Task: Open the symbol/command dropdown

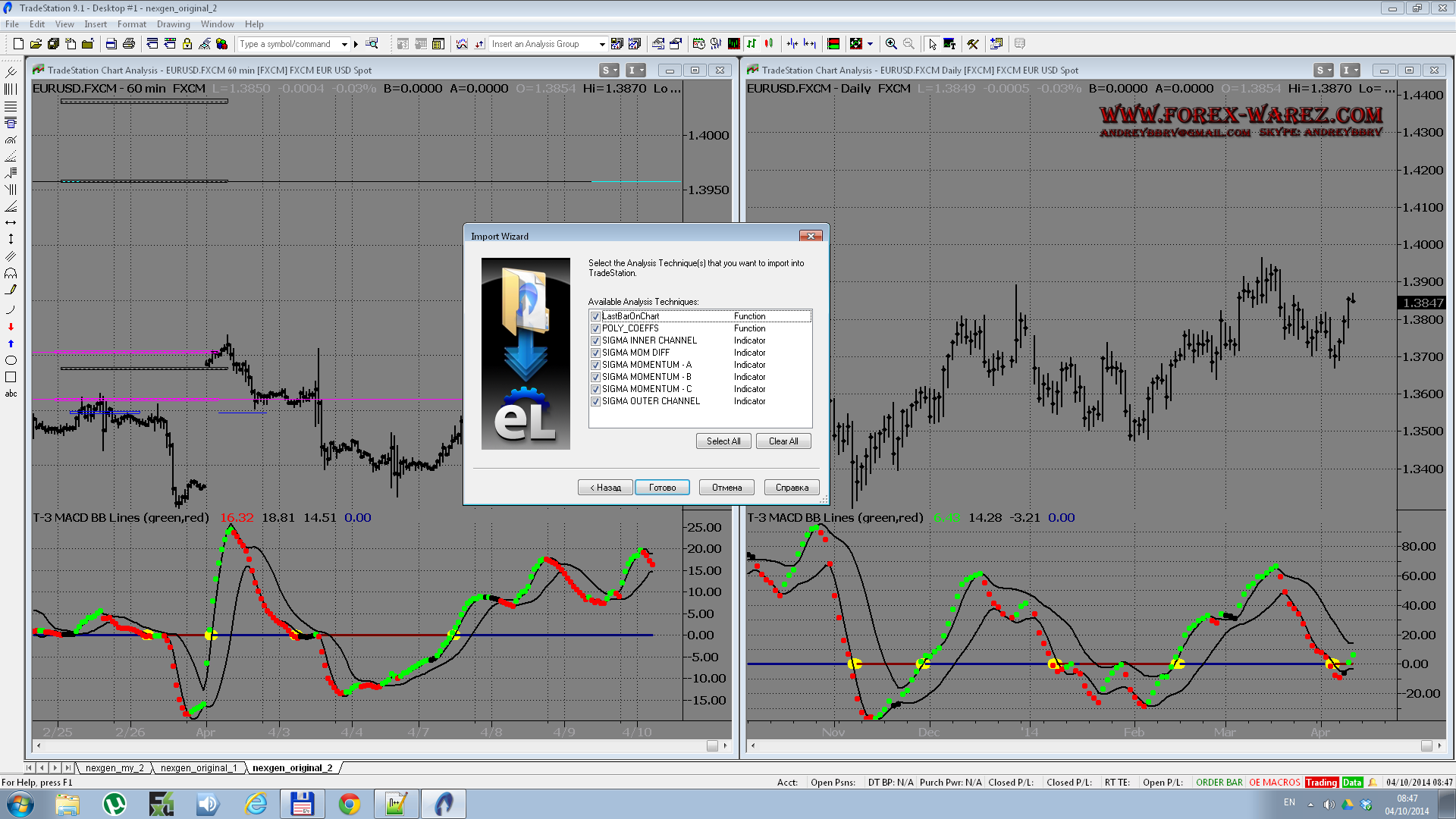Action: [344, 44]
